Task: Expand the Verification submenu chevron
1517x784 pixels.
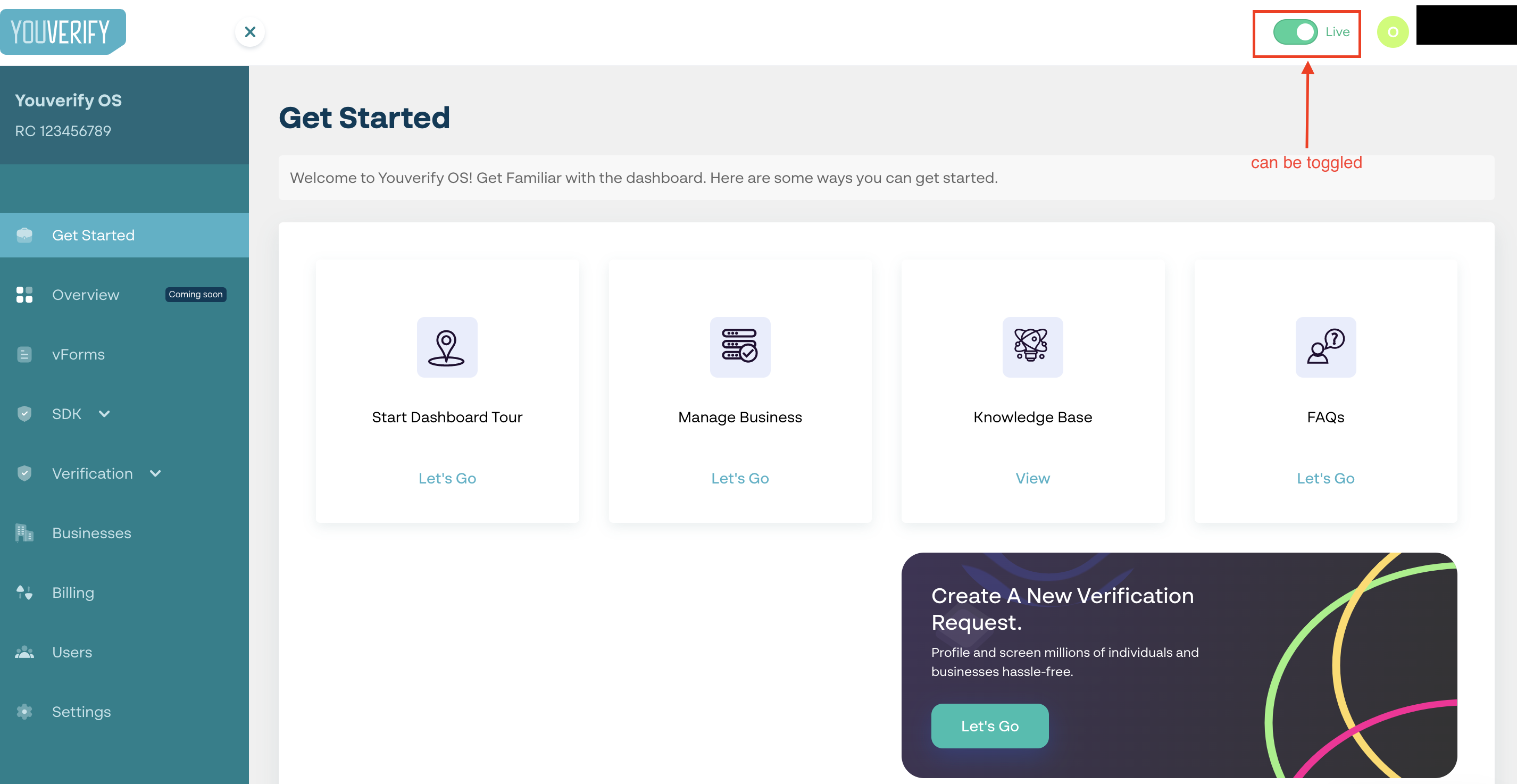Action: [x=155, y=473]
